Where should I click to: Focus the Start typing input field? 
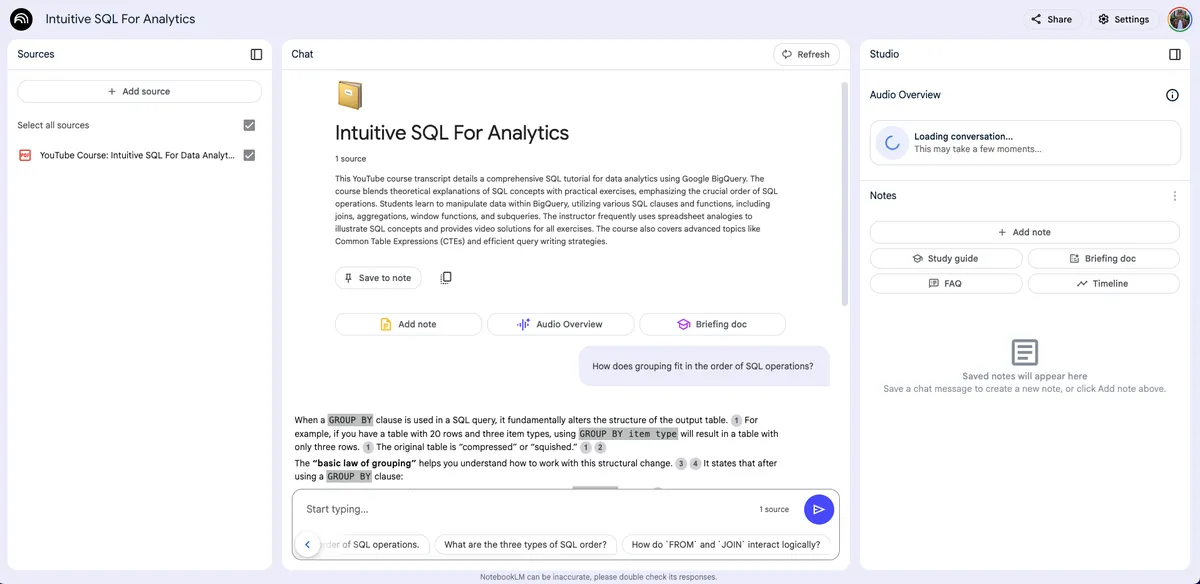pyautogui.click(x=525, y=509)
